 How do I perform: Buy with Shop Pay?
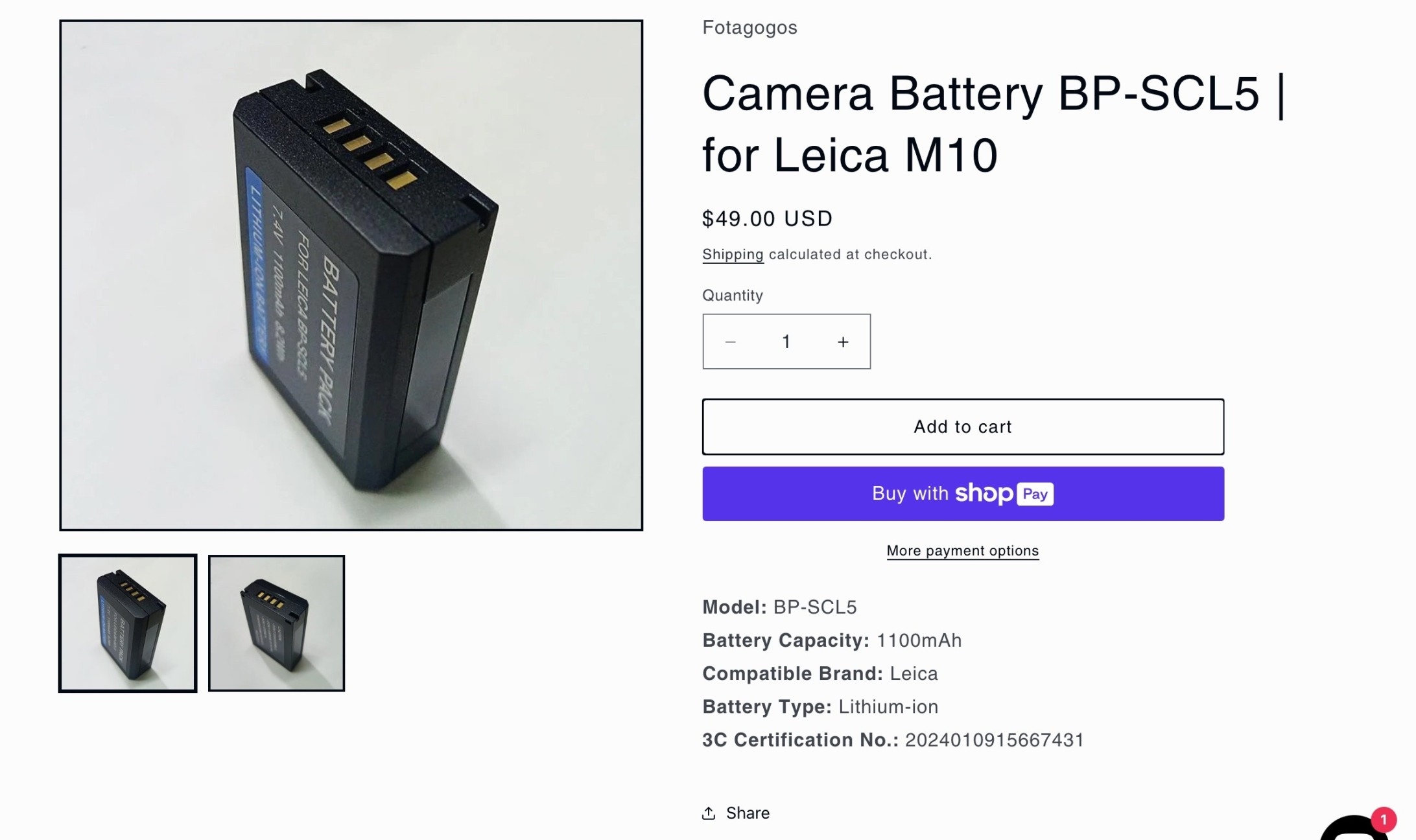[x=963, y=494]
